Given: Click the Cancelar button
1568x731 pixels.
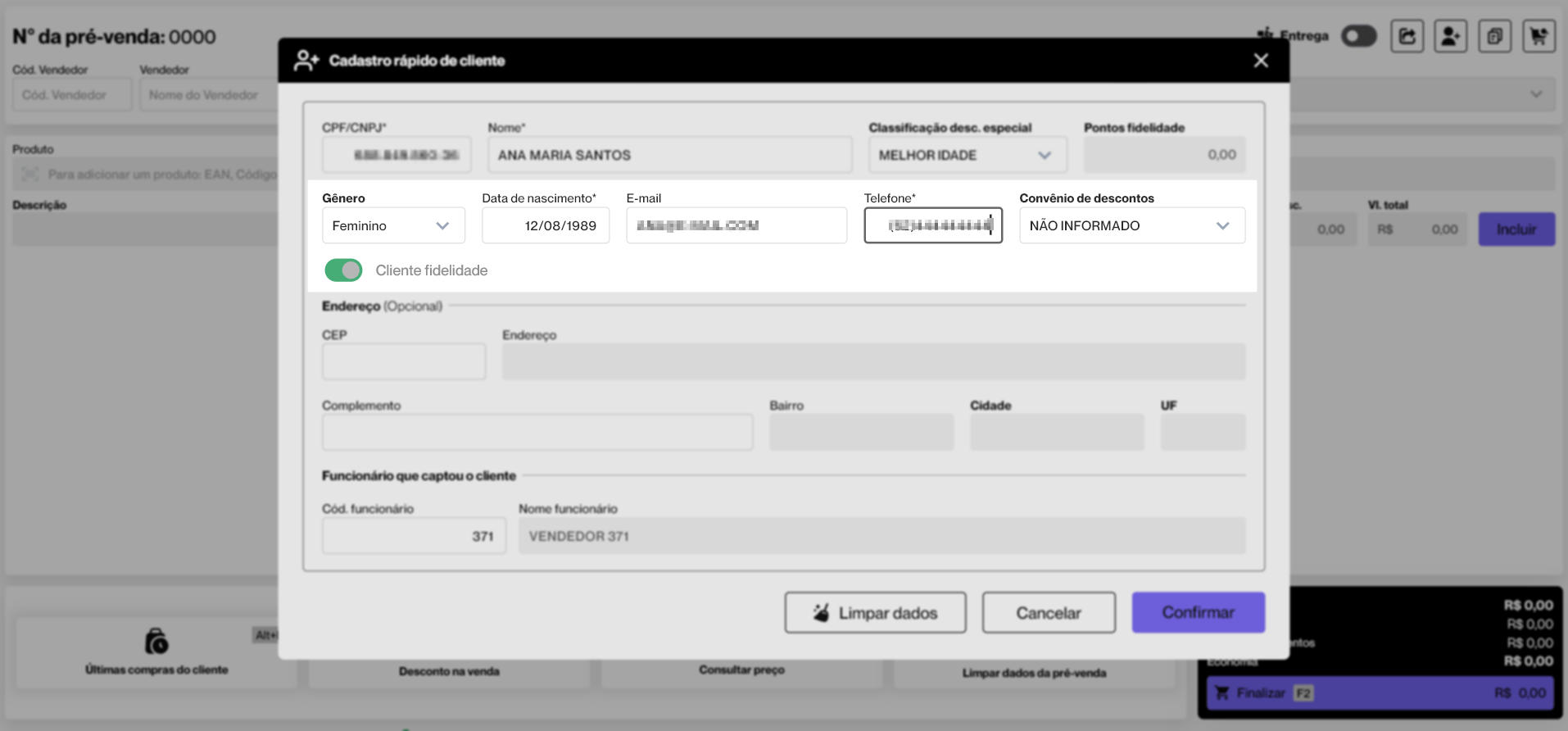Looking at the screenshot, I should [x=1048, y=613].
